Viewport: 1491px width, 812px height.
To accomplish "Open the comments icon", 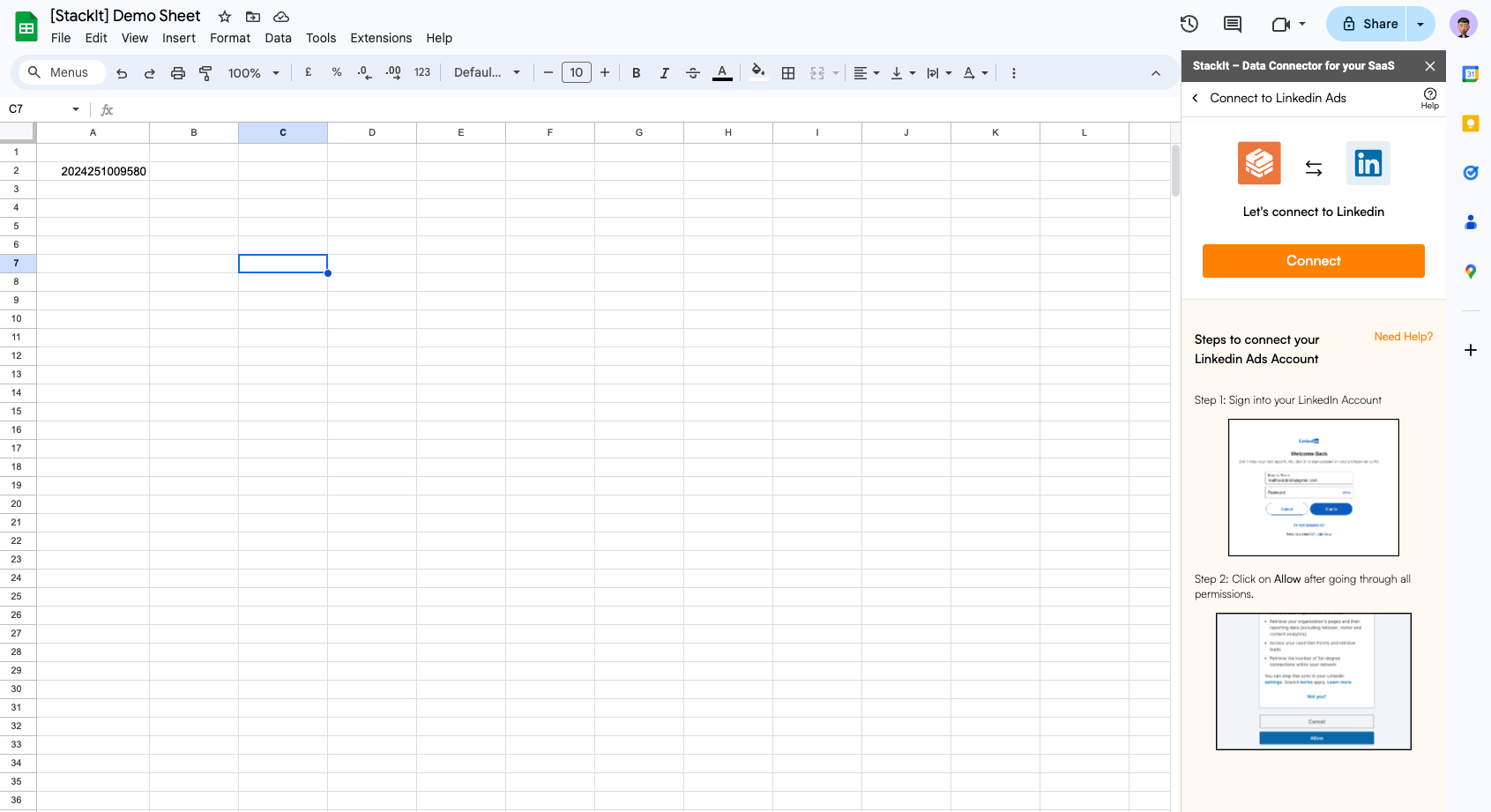I will pyautogui.click(x=1233, y=24).
